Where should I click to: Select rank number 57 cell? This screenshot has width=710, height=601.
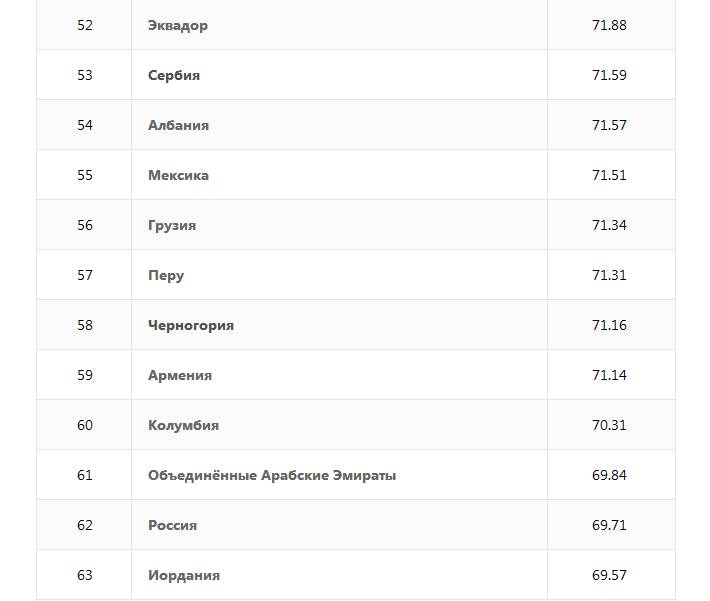pyautogui.click(x=85, y=275)
